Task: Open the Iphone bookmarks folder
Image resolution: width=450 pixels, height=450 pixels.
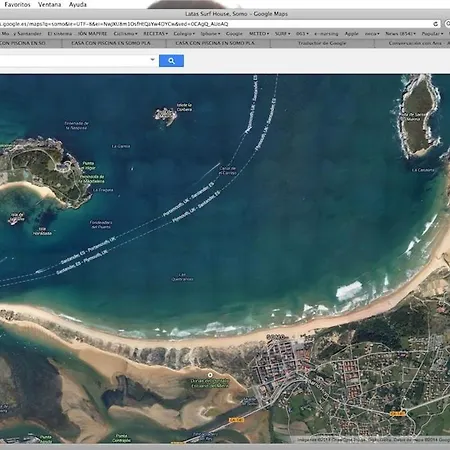Action: (210, 34)
